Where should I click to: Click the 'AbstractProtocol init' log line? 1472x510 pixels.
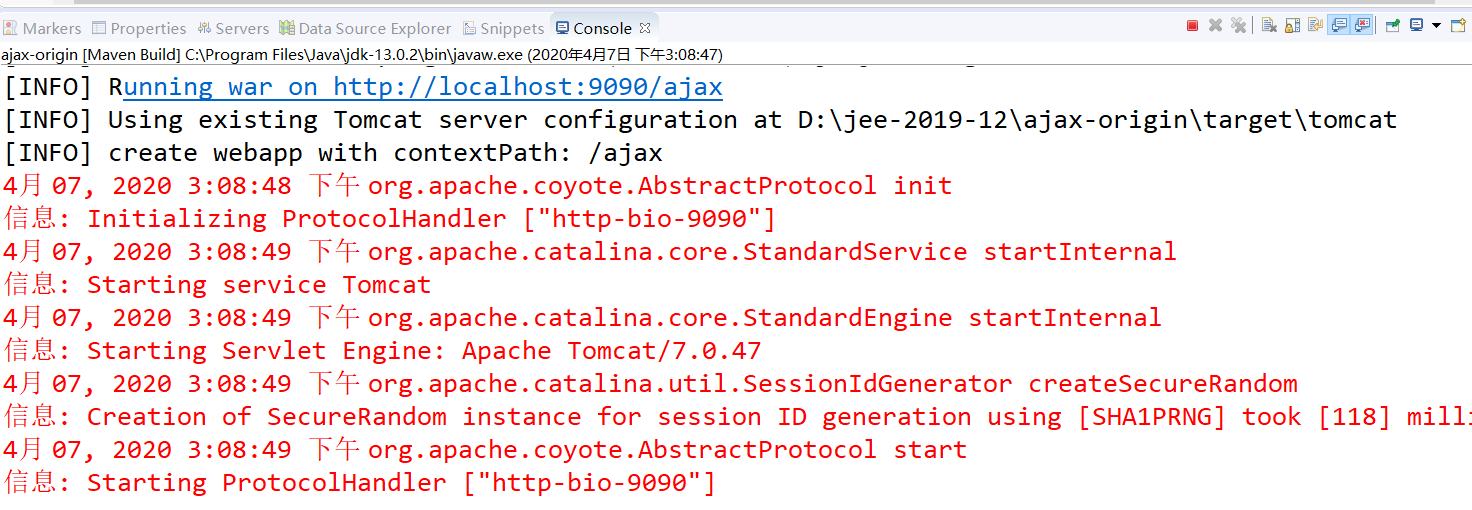pos(477,186)
